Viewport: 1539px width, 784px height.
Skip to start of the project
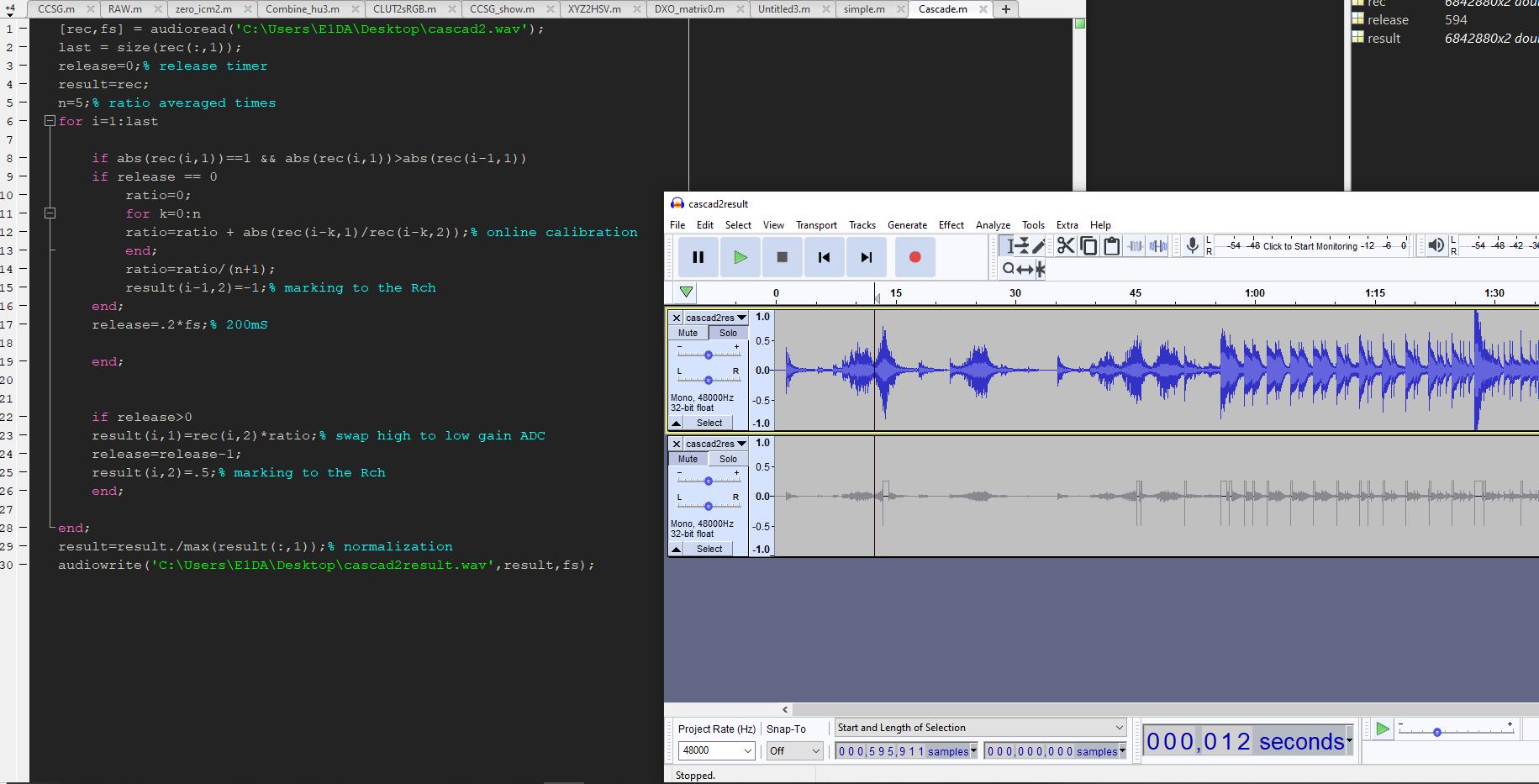[x=824, y=257]
